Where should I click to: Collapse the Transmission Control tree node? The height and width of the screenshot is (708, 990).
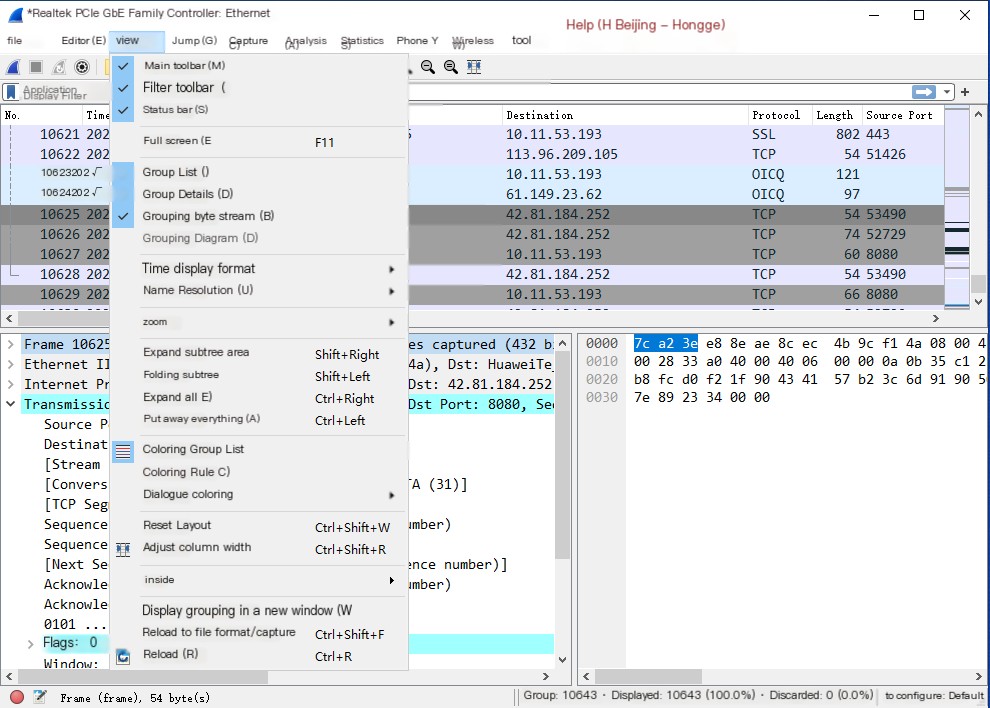coord(11,404)
